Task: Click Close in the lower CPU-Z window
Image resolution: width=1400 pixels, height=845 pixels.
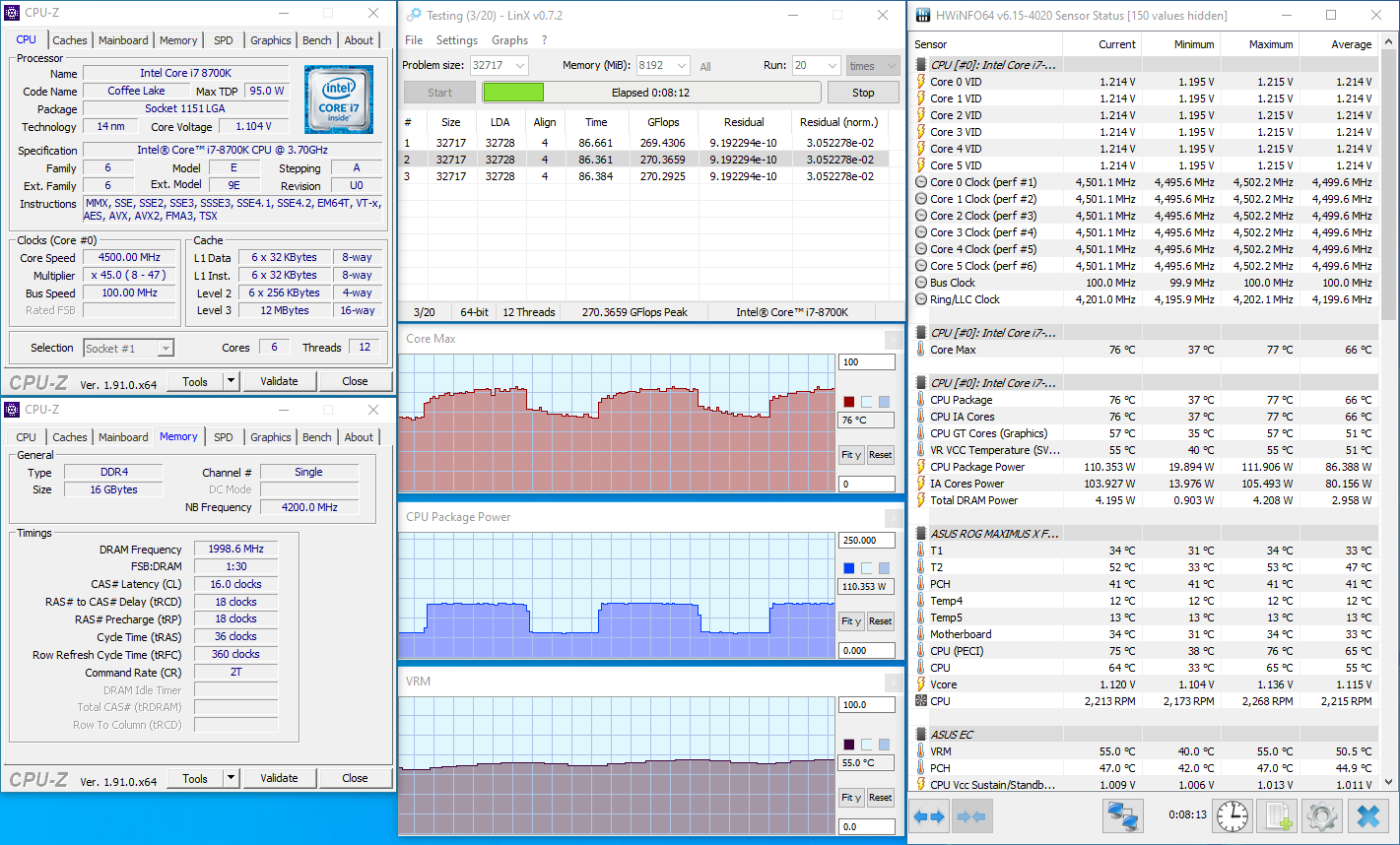Action: (355, 778)
